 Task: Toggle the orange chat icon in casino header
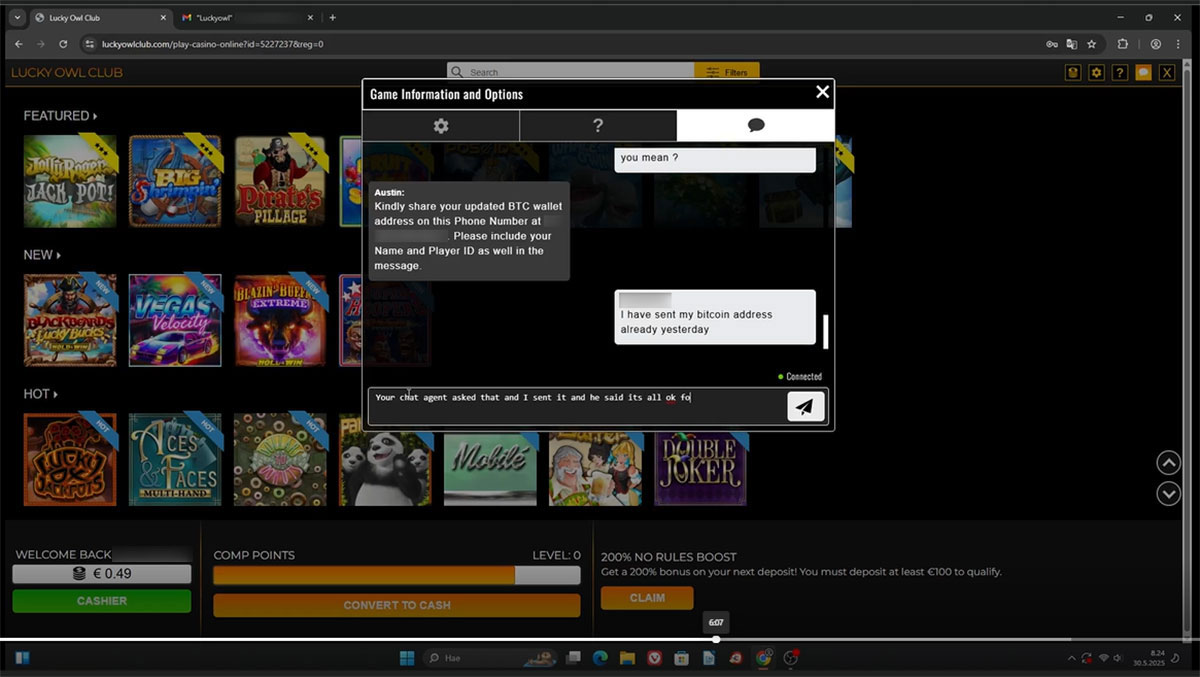[x=1143, y=73]
